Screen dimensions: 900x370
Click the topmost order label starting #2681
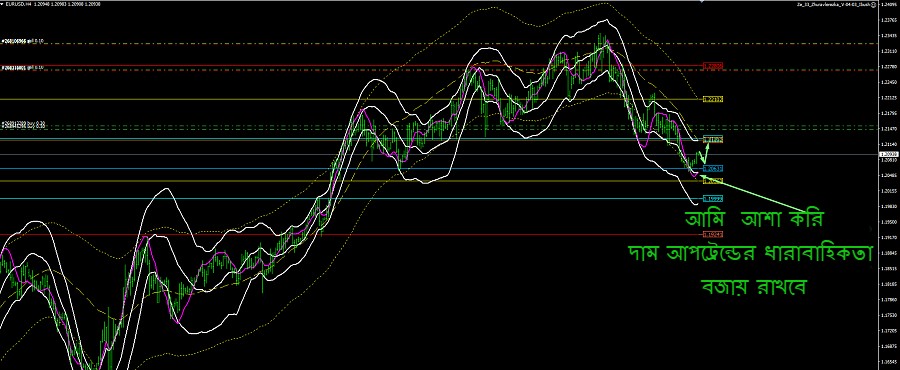coord(23,41)
